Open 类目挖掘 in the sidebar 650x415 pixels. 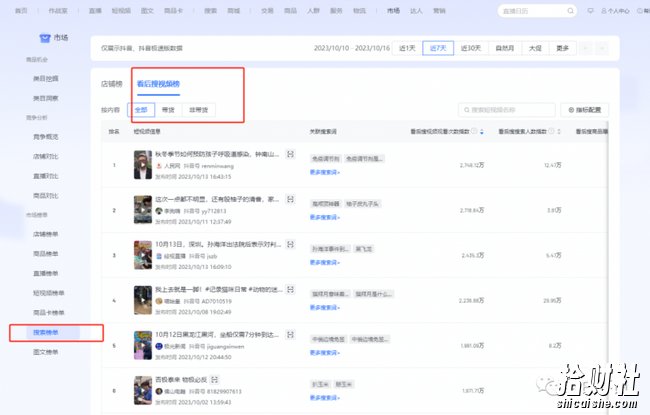coord(46,78)
